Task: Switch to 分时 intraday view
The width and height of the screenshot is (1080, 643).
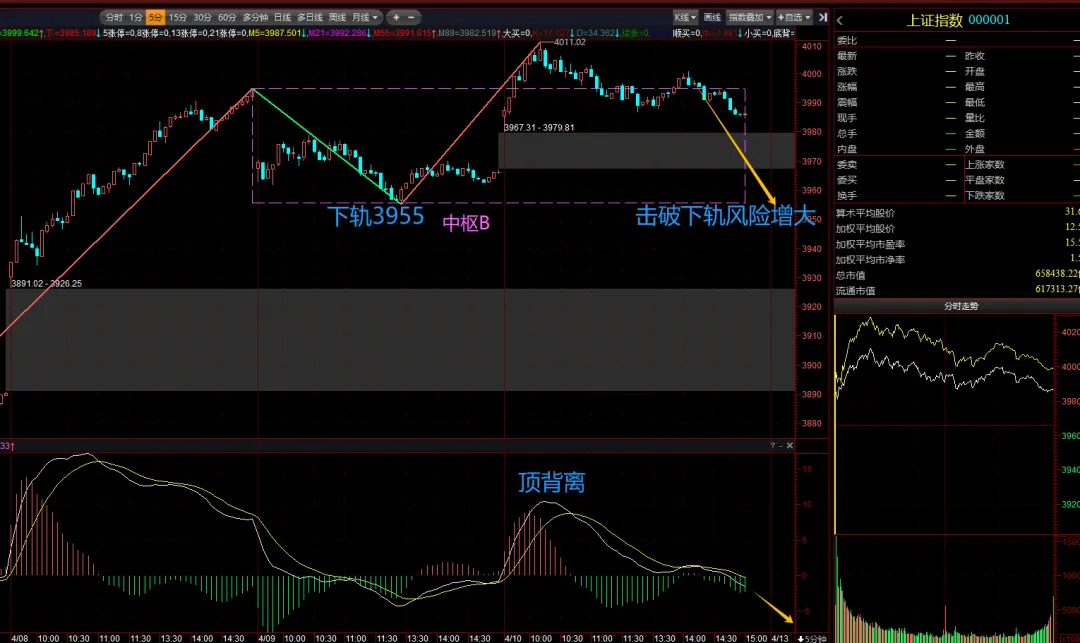Action: click(114, 17)
